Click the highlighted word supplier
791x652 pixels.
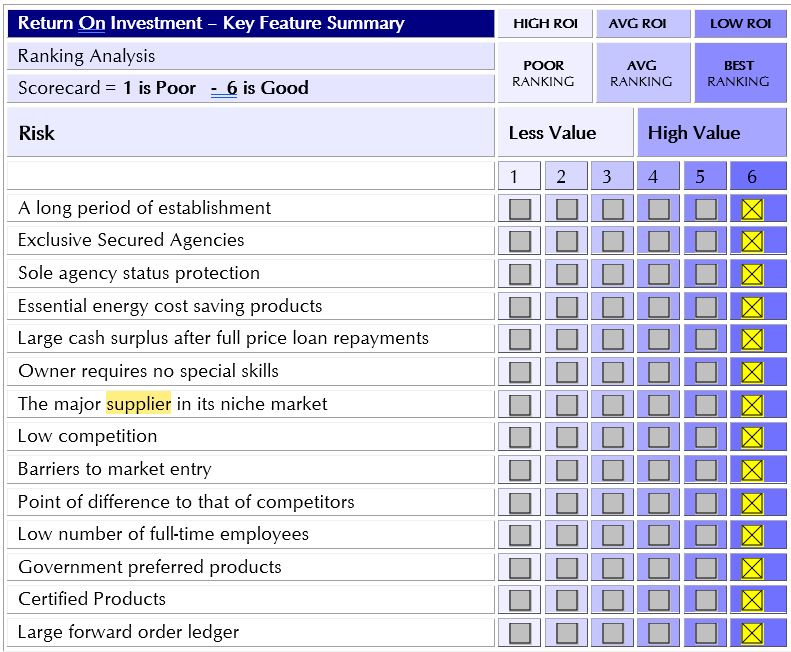tap(139, 404)
